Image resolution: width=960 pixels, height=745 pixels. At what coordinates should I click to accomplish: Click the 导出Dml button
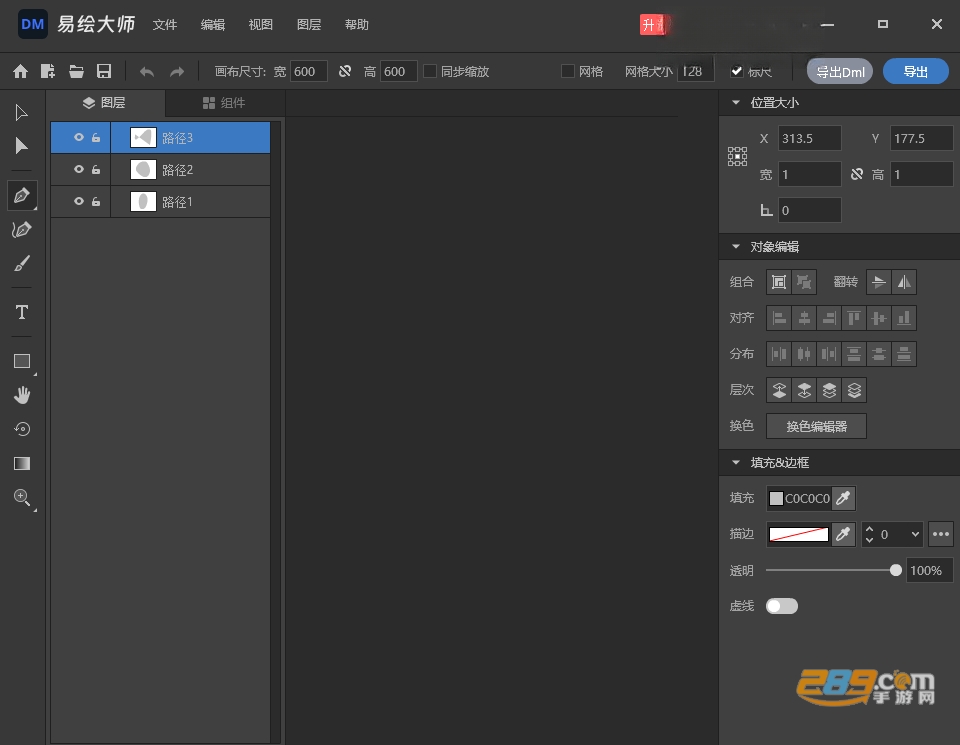pos(840,72)
